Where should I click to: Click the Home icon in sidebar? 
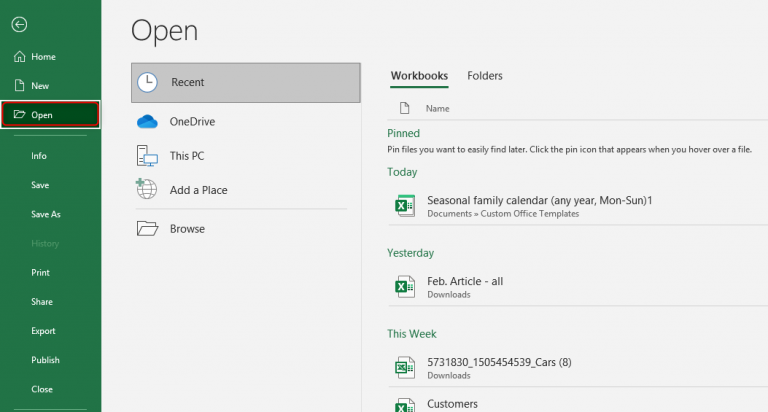[x=19, y=57]
